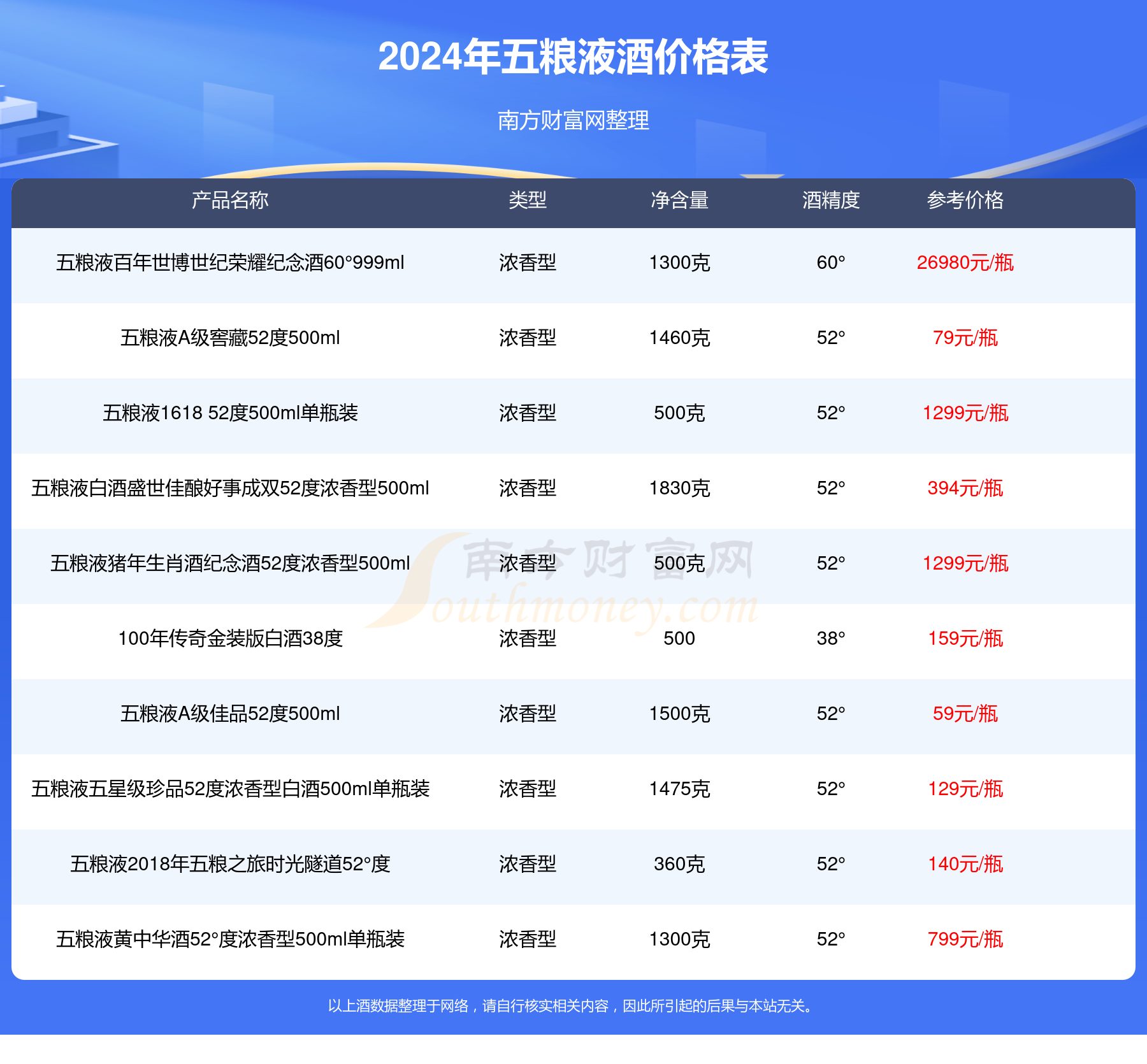Click the 1300克 value in 黄中华酒 row
This screenshot has width=1147, height=1064.
tap(679, 939)
